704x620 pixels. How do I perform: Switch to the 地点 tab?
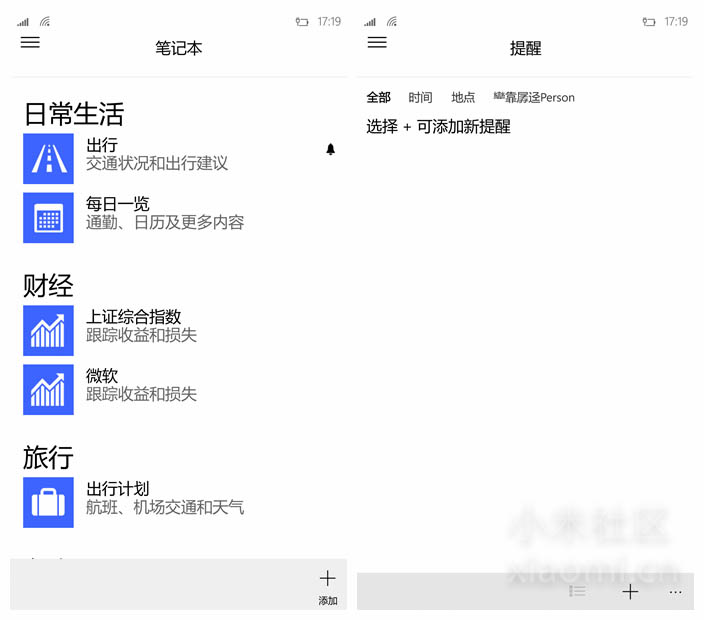tap(463, 97)
